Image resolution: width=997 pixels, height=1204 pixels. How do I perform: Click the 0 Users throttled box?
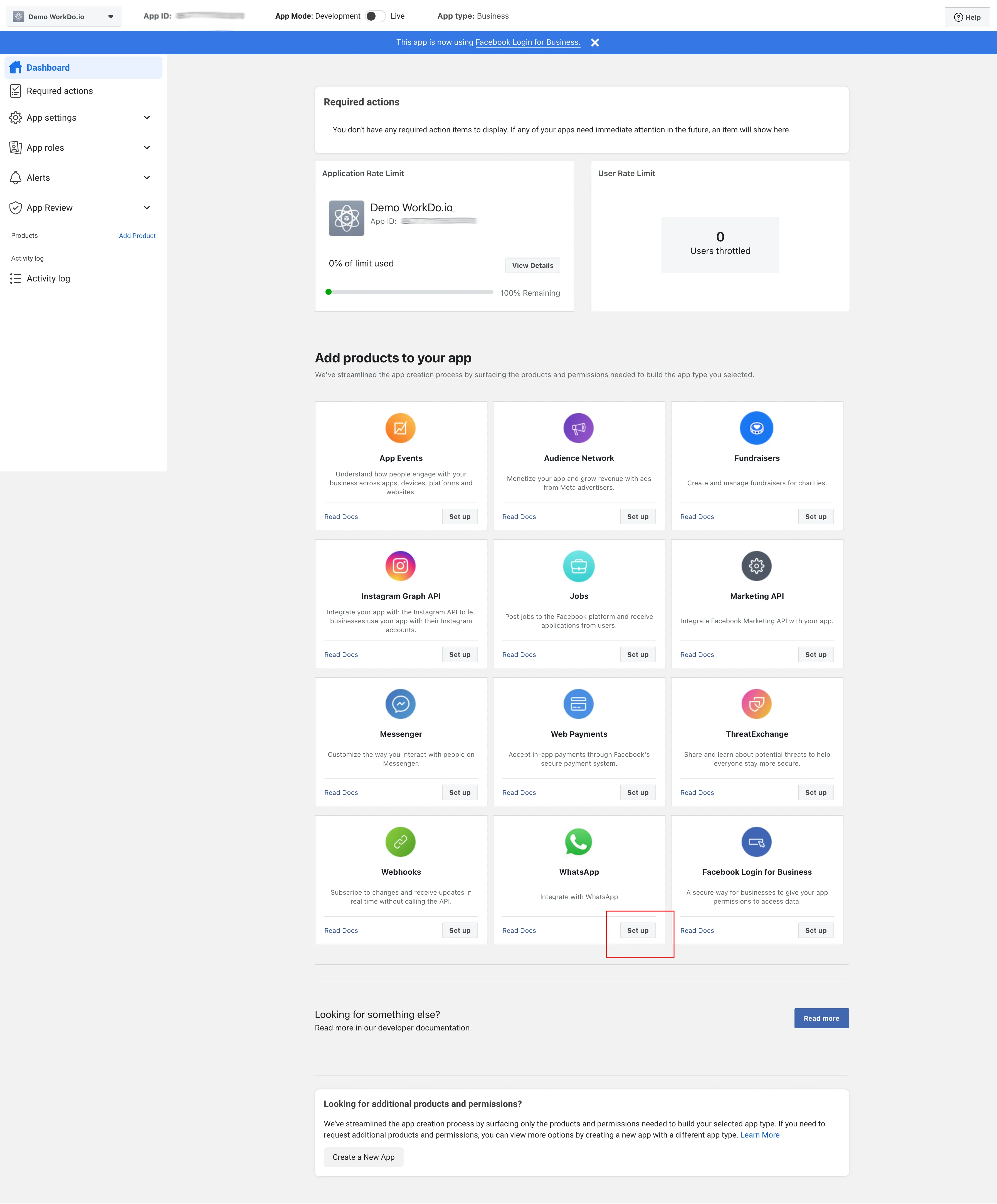(x=720, y=245)
